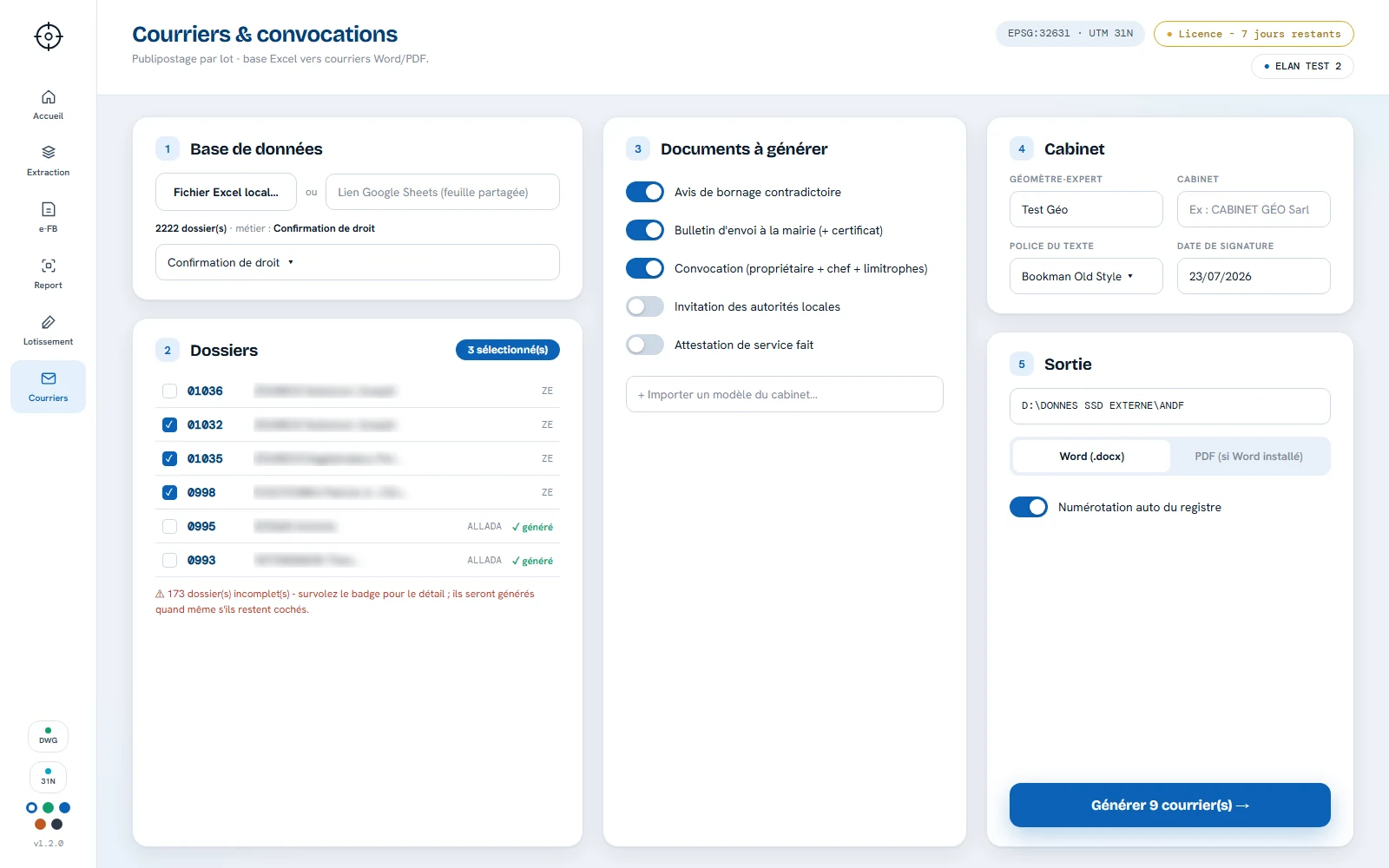This screenshot has width=1389, height=868.
Task: Select the Word (.docx) output tab
Action: [1091, 457]
